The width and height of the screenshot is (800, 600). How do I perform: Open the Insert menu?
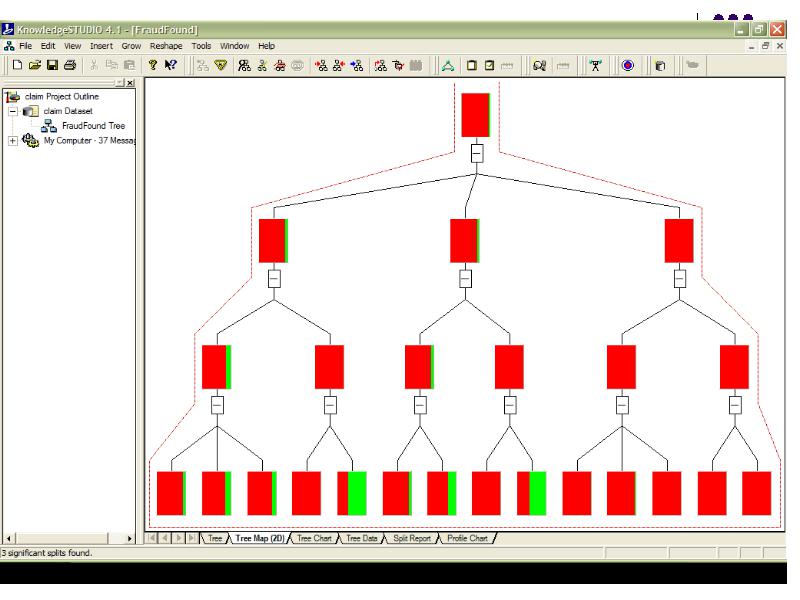102,46
